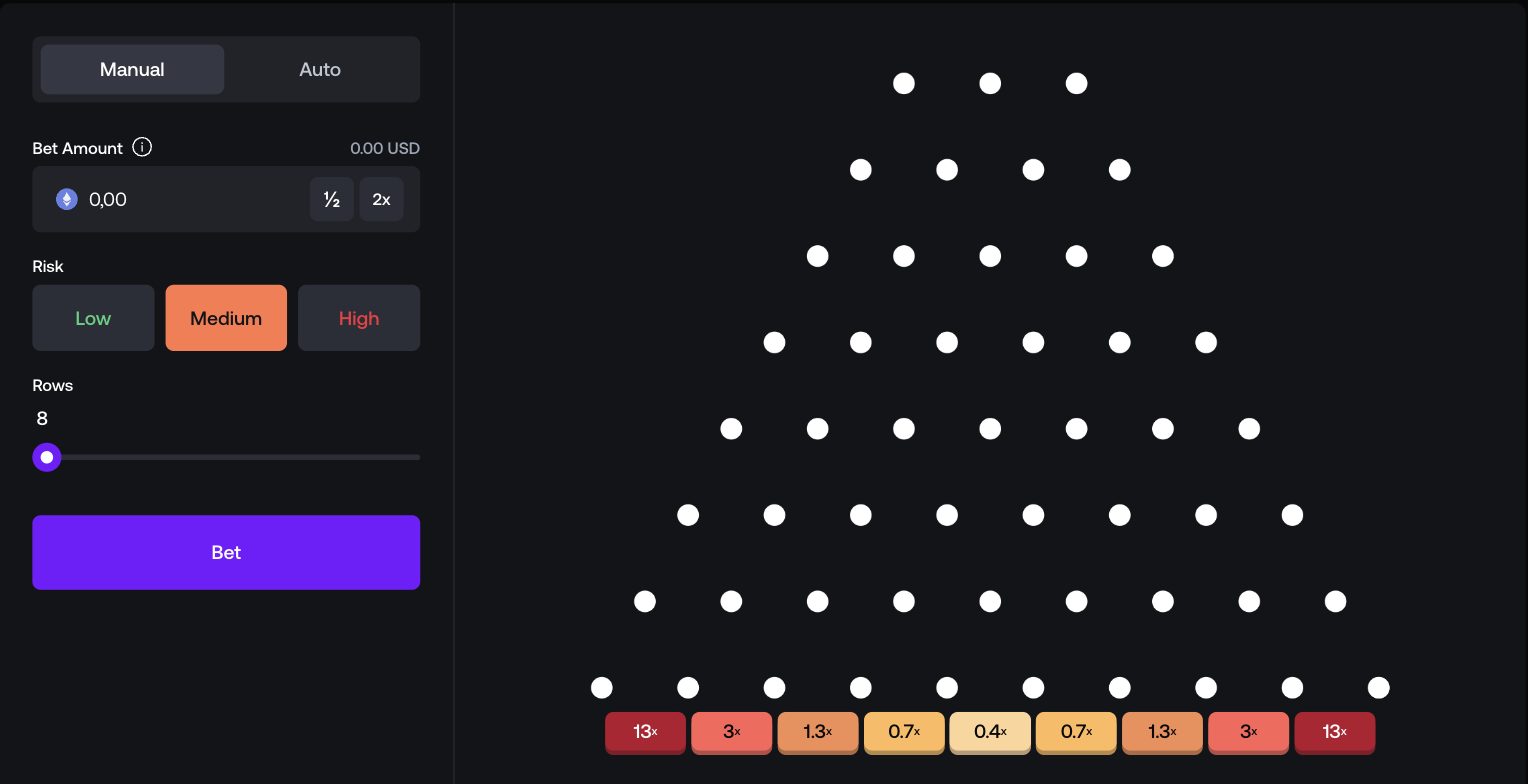The height and width of the screenshot is (784, 1528).
Task: Click the Risk label
Action: pos(48,266)
